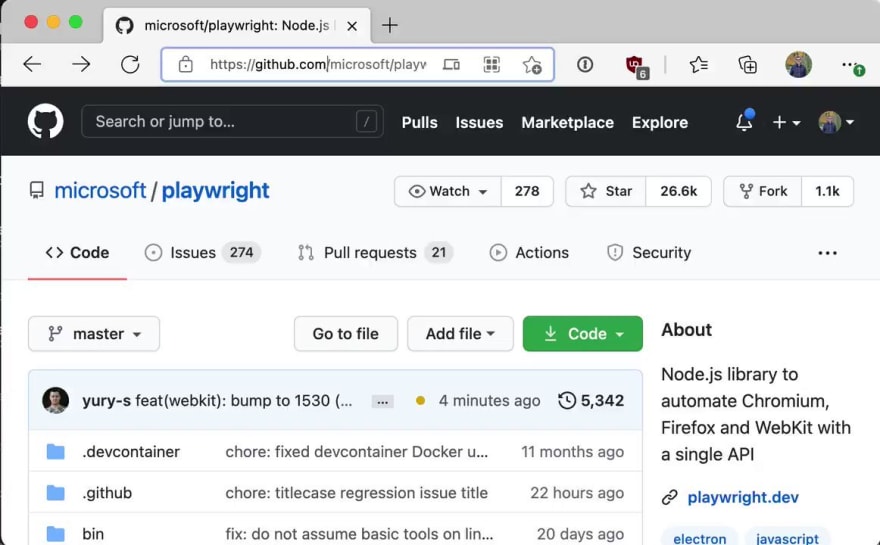Click the 1Password extension icon
This screenshot has width=880, height=545.
(x=585, y=65)
